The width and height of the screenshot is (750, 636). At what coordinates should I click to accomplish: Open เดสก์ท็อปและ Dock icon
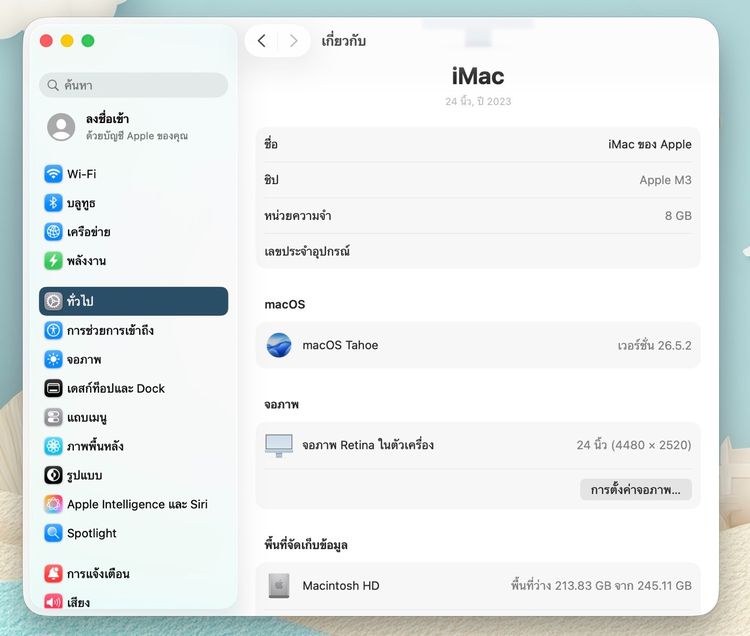pyautogui.click(x=53, y=388)
